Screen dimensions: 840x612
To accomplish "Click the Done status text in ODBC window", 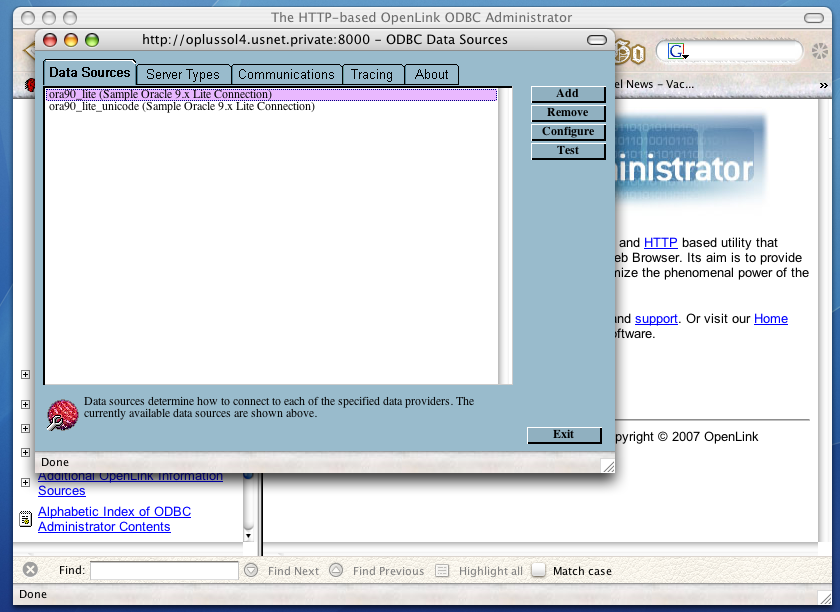I will [55, 462].
